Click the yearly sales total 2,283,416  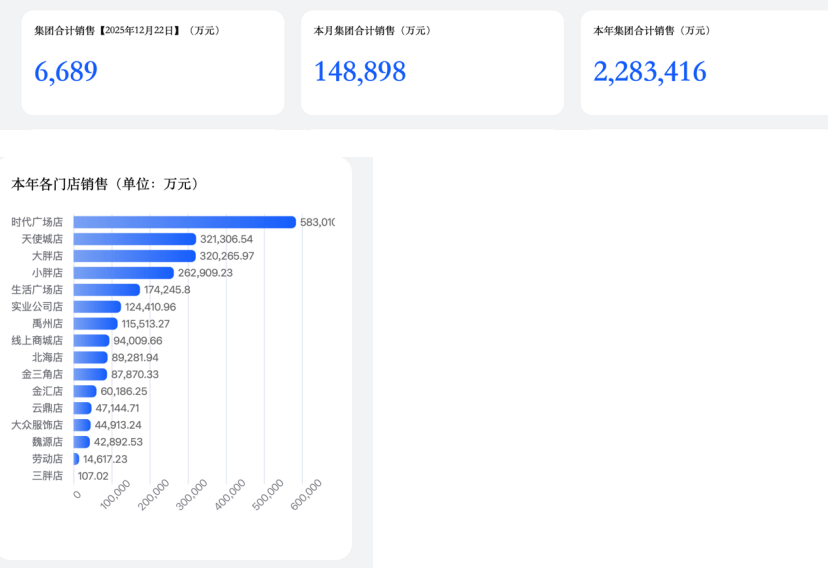tap(652, 72)
